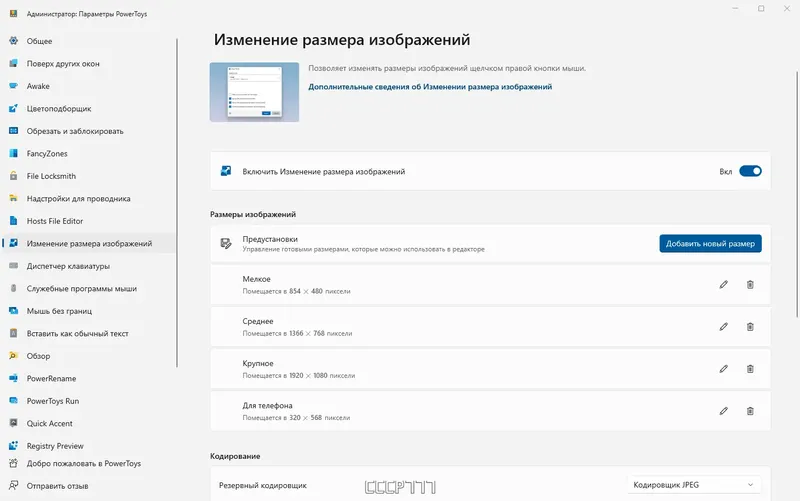Click the sidebar vertical scrollbar
Screen dimensions: 800x501
pos(177,200)
